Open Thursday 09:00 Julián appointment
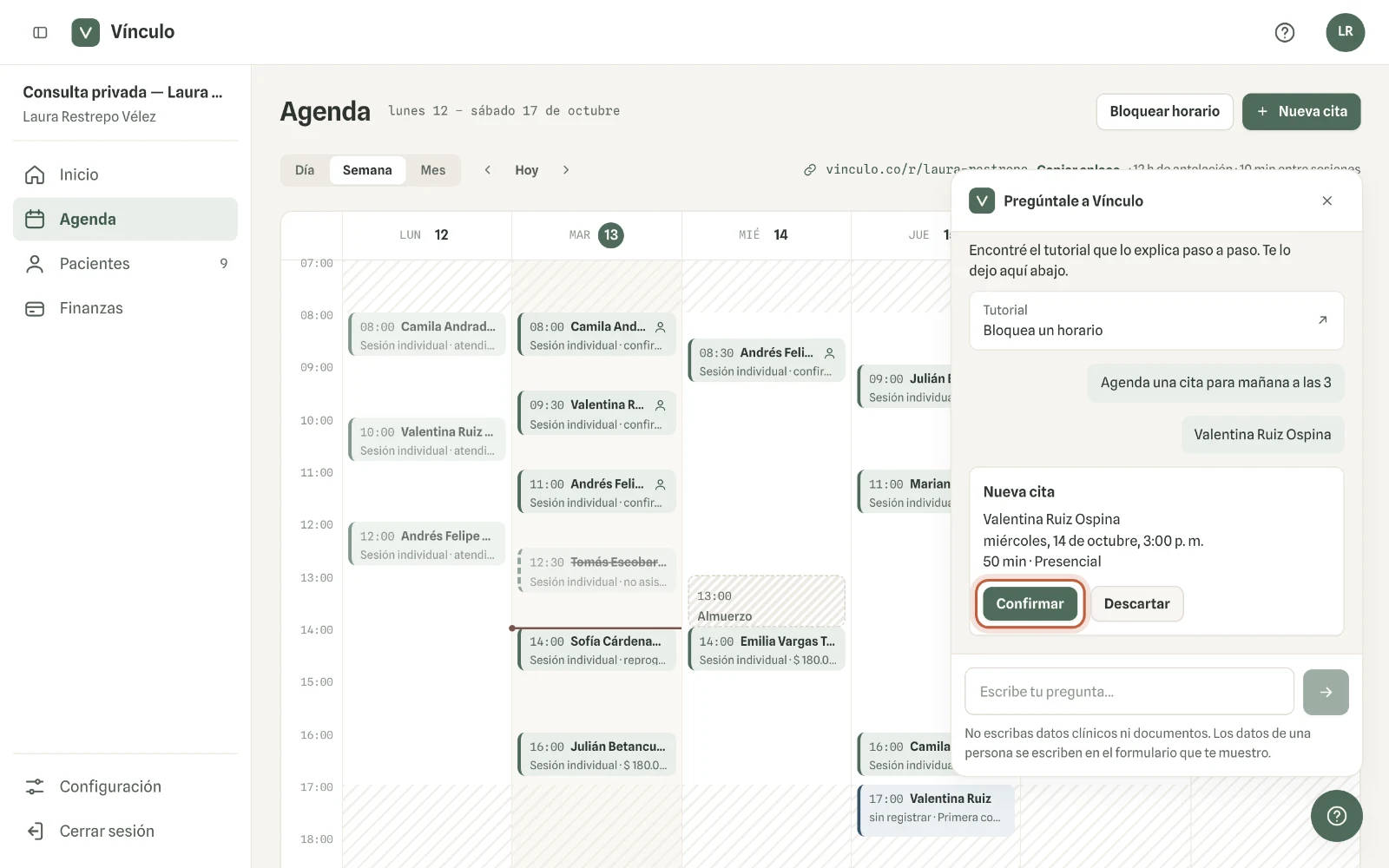The height and width of the screenshot is (868, 1389). point(905,387)
